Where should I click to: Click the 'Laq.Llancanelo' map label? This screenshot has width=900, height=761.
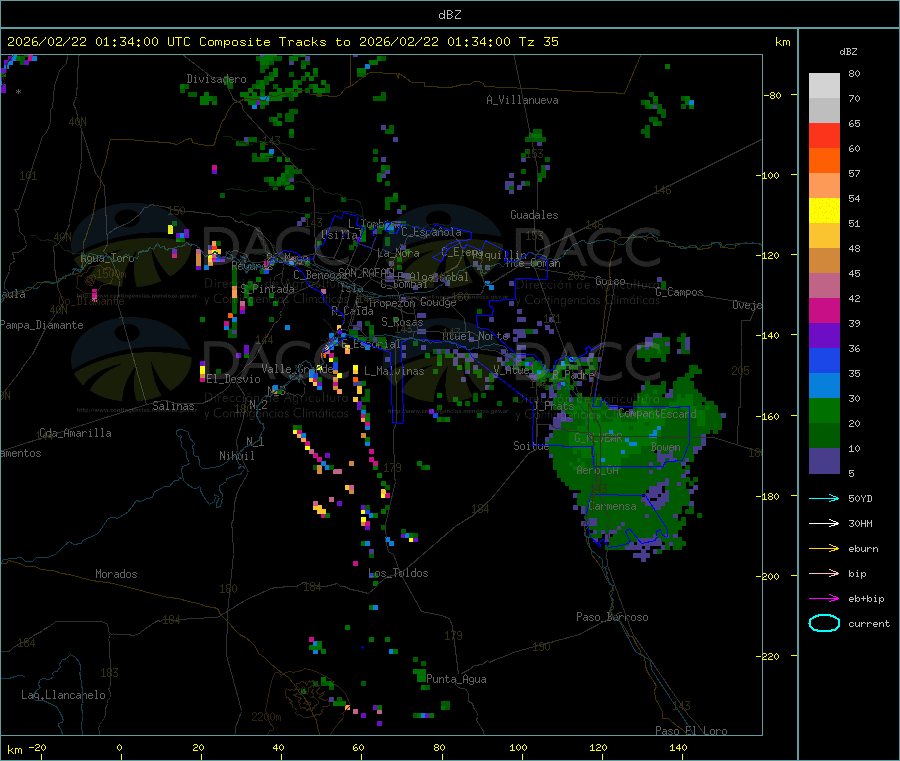pos(63,695)
